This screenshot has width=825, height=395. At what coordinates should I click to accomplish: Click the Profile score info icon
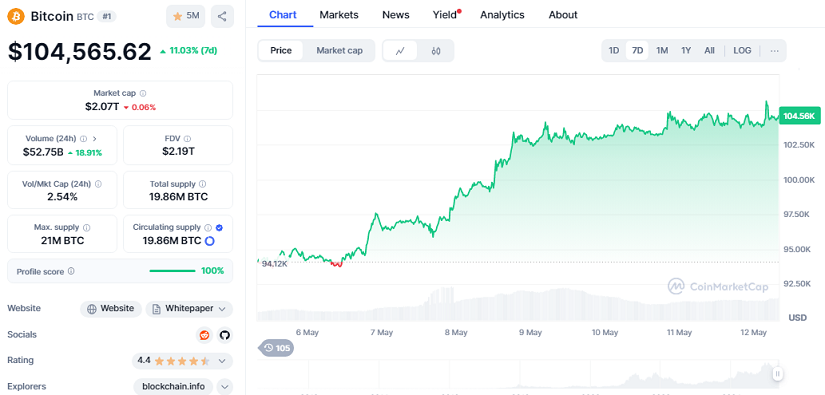point(71,271)
